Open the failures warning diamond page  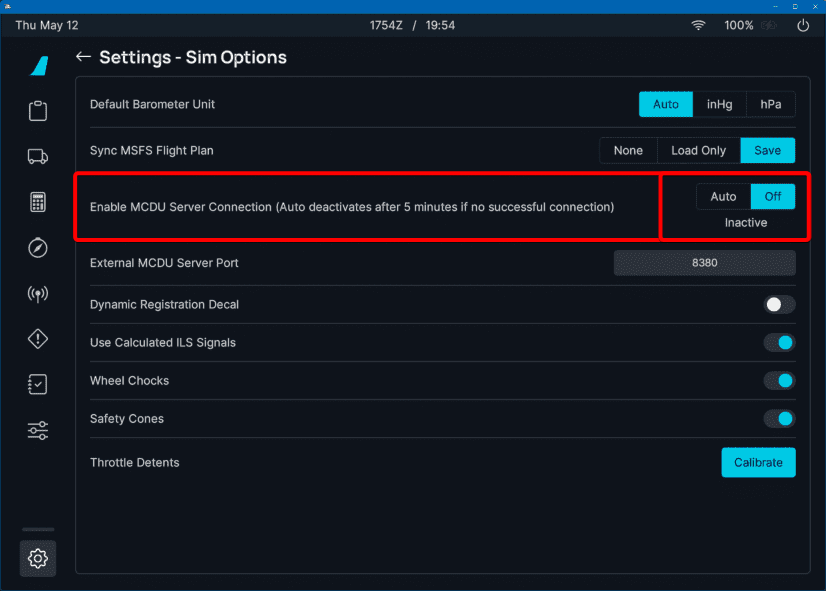point(37,338)
